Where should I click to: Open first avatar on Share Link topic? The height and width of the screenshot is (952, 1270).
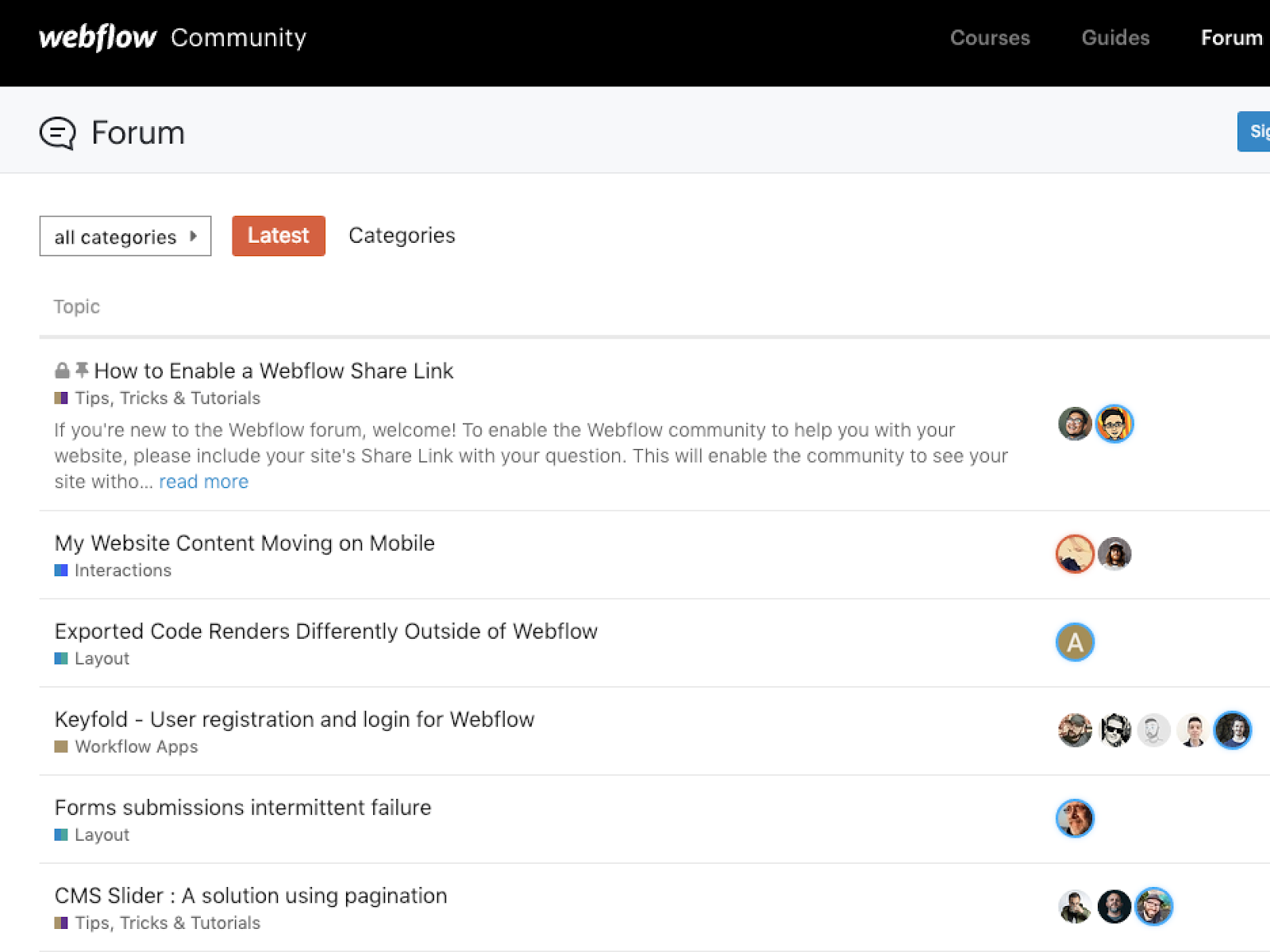tap(1075, 424)
